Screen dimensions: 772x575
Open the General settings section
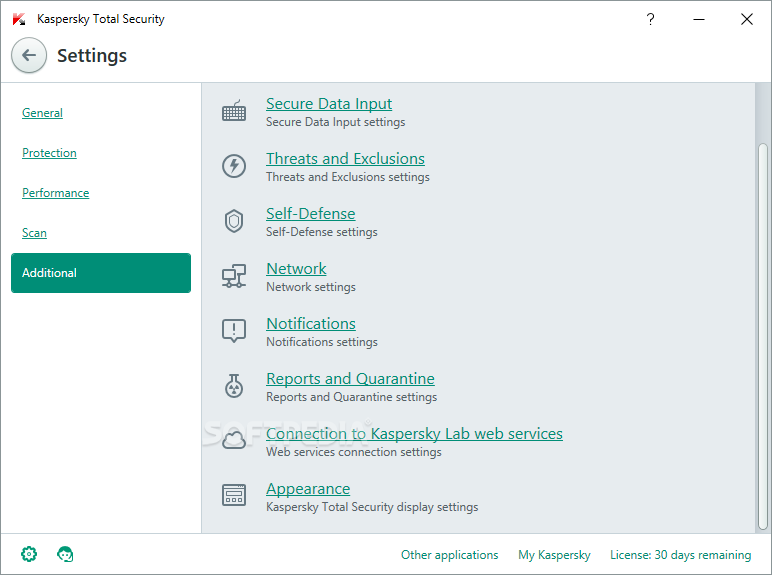(42, 113)
